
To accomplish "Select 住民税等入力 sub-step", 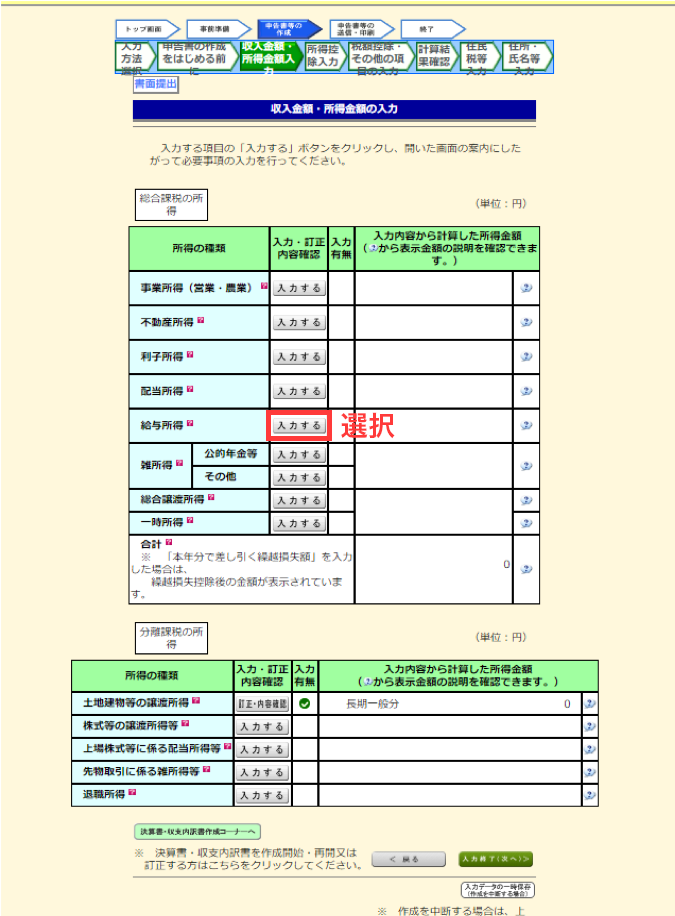I will tap(480, 57).
